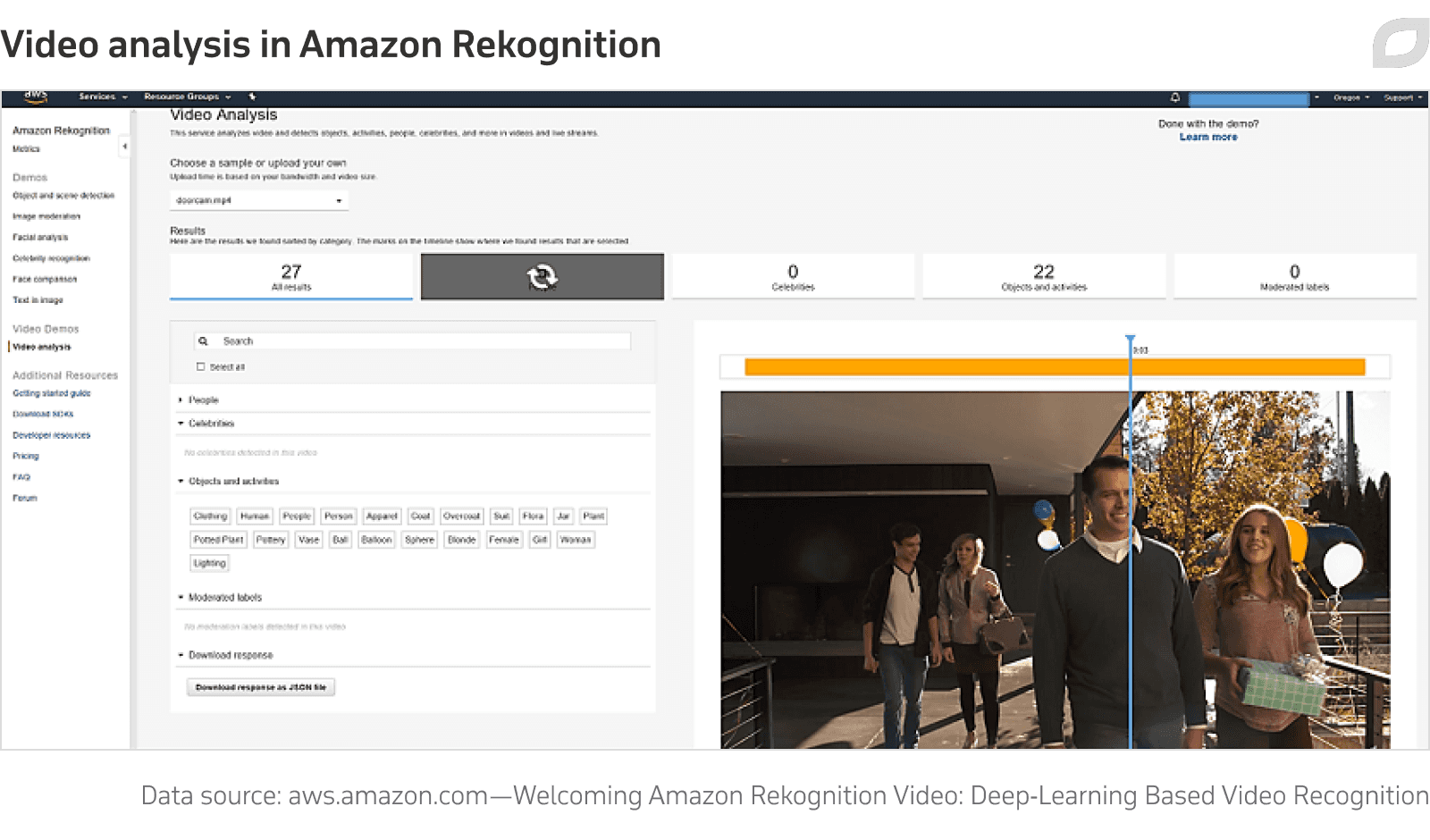Click the video preview frame
The image size is (1430, 840).
1056,570
